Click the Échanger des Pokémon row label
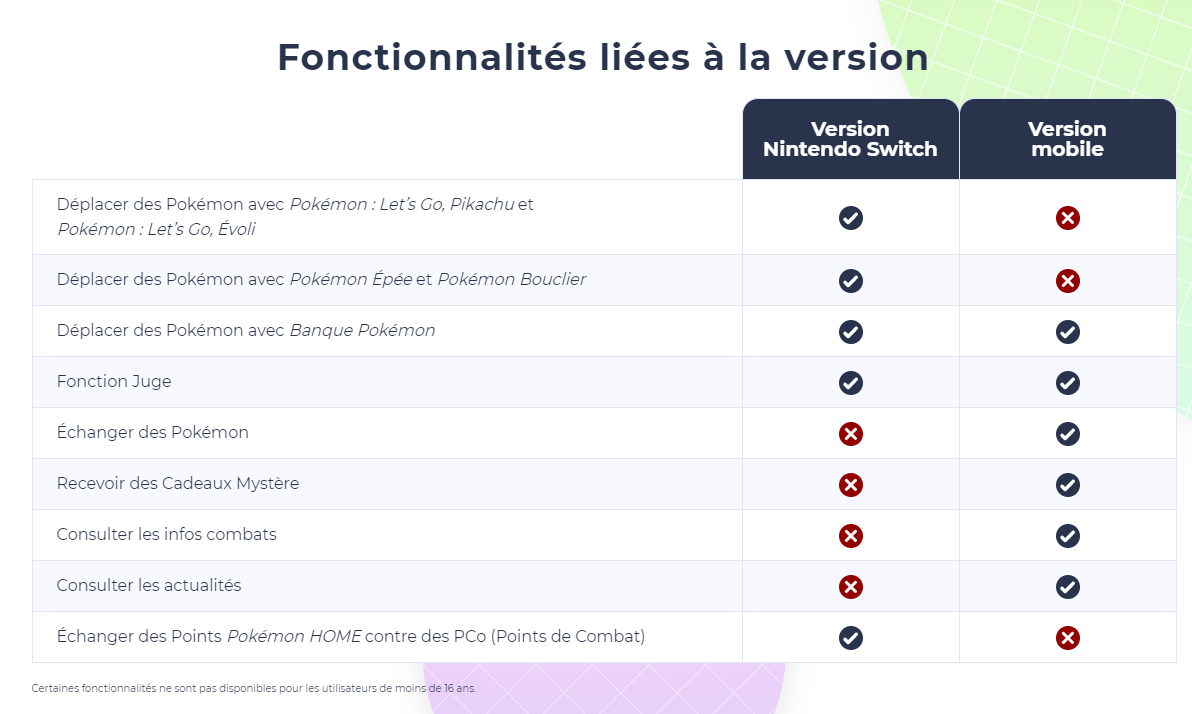 click(x=152, y=432)
